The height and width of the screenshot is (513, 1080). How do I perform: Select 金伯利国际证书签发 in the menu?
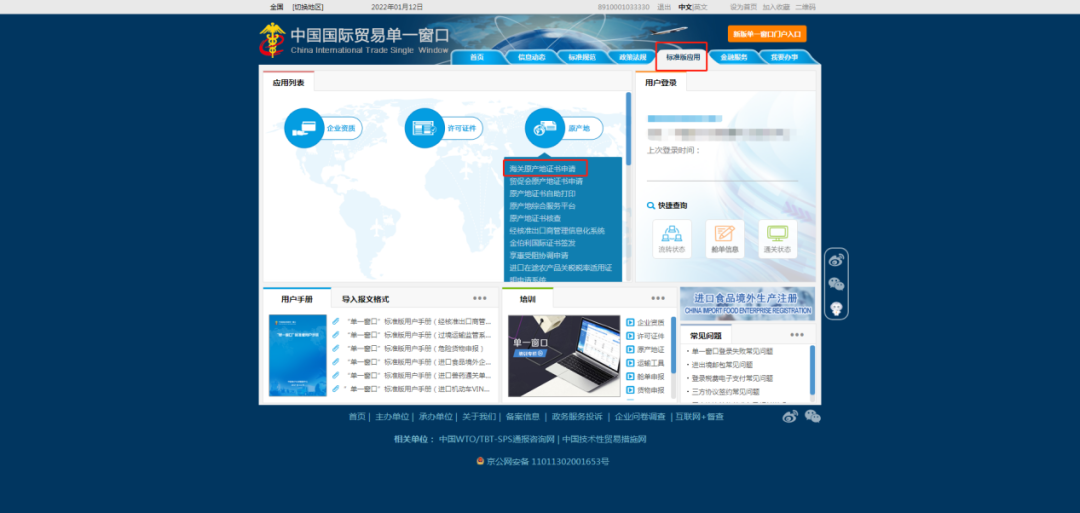pos(542,243)
